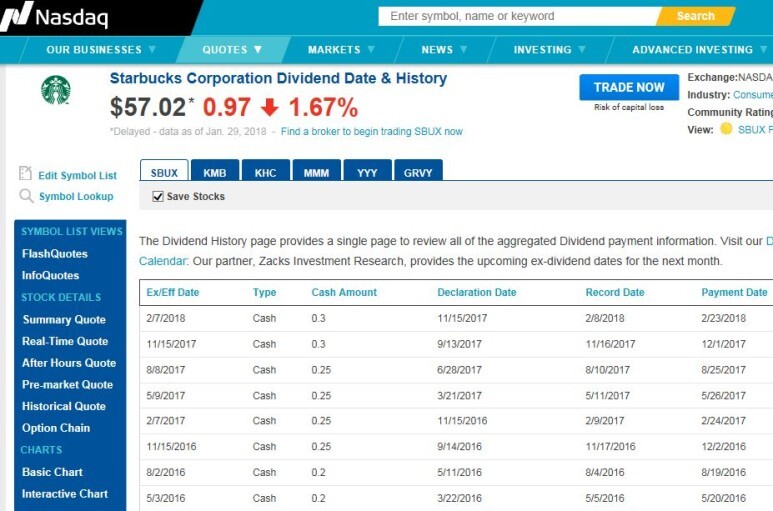Select the 11/17/2016 record date cell
Screen dimensions: 773x511
(610, 446)
